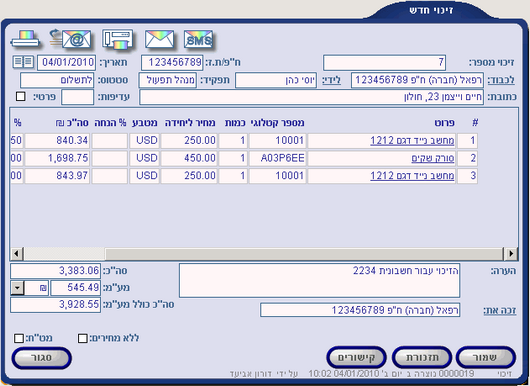The height and width of the screenshot is (386, 530).
Task: Click the שמור button
Action: (x=485, y=357)
